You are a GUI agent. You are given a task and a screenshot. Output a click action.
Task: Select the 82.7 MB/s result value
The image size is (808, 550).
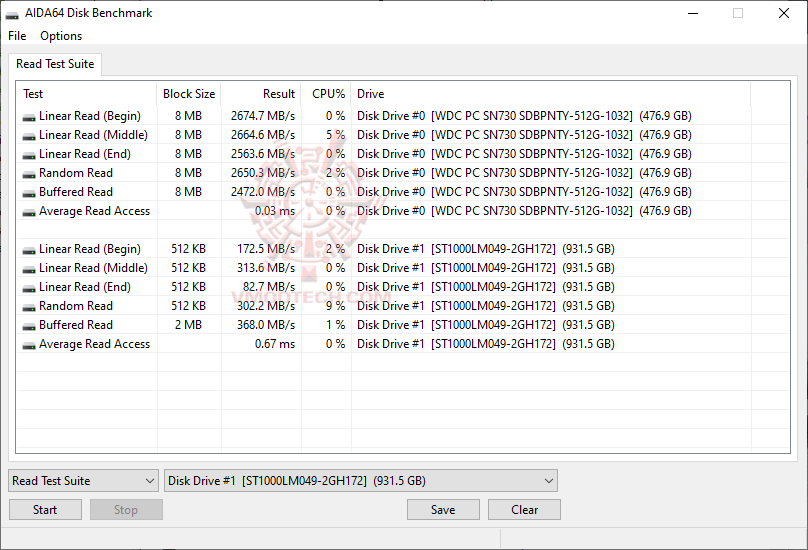(x=269, y=287)
